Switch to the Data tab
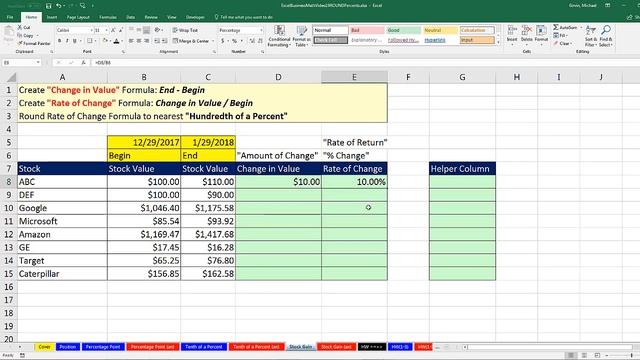Image resolution: width=640 pixels, height=360 pixels. [131, 17]
